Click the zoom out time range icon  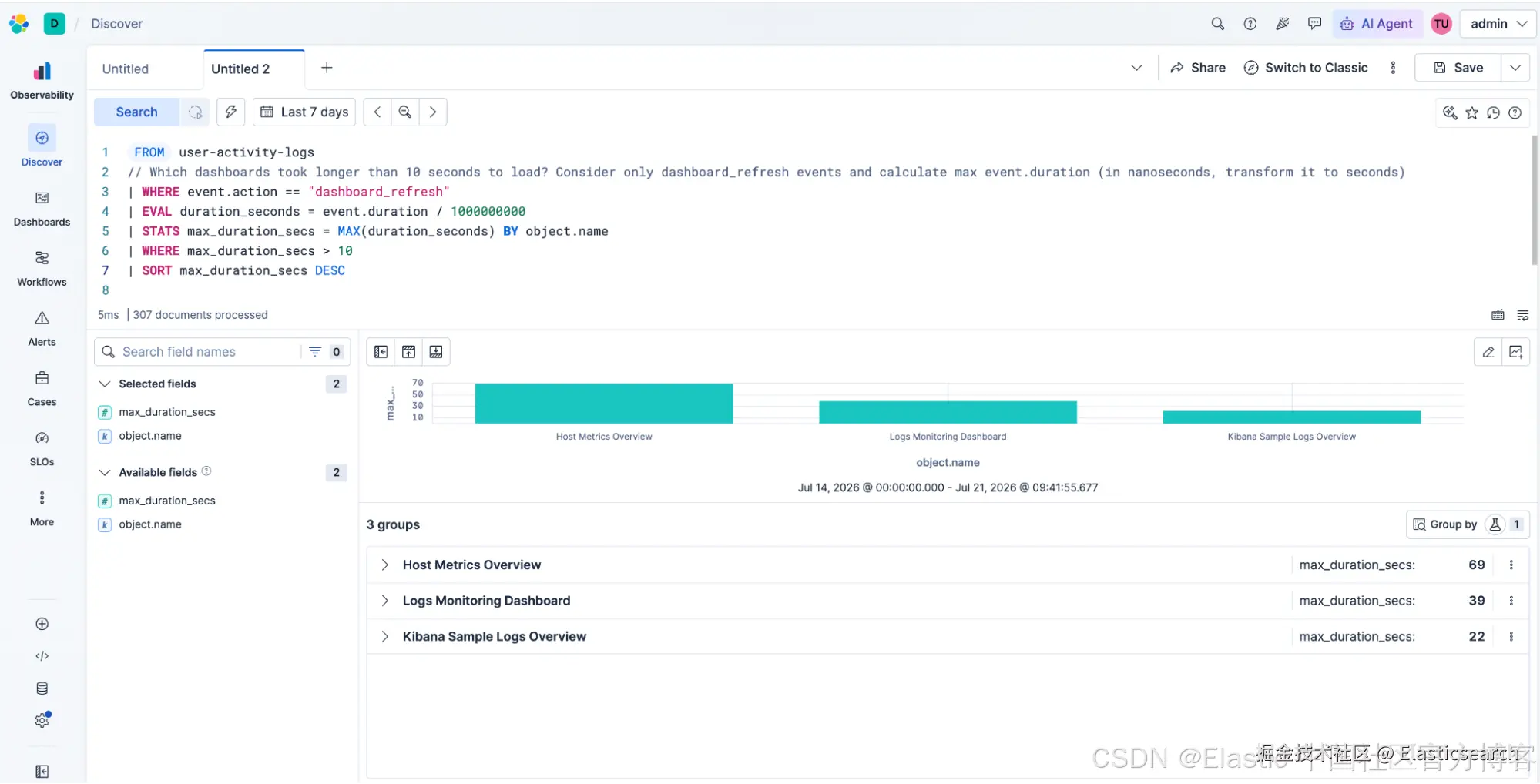click(x=404, y=112)
